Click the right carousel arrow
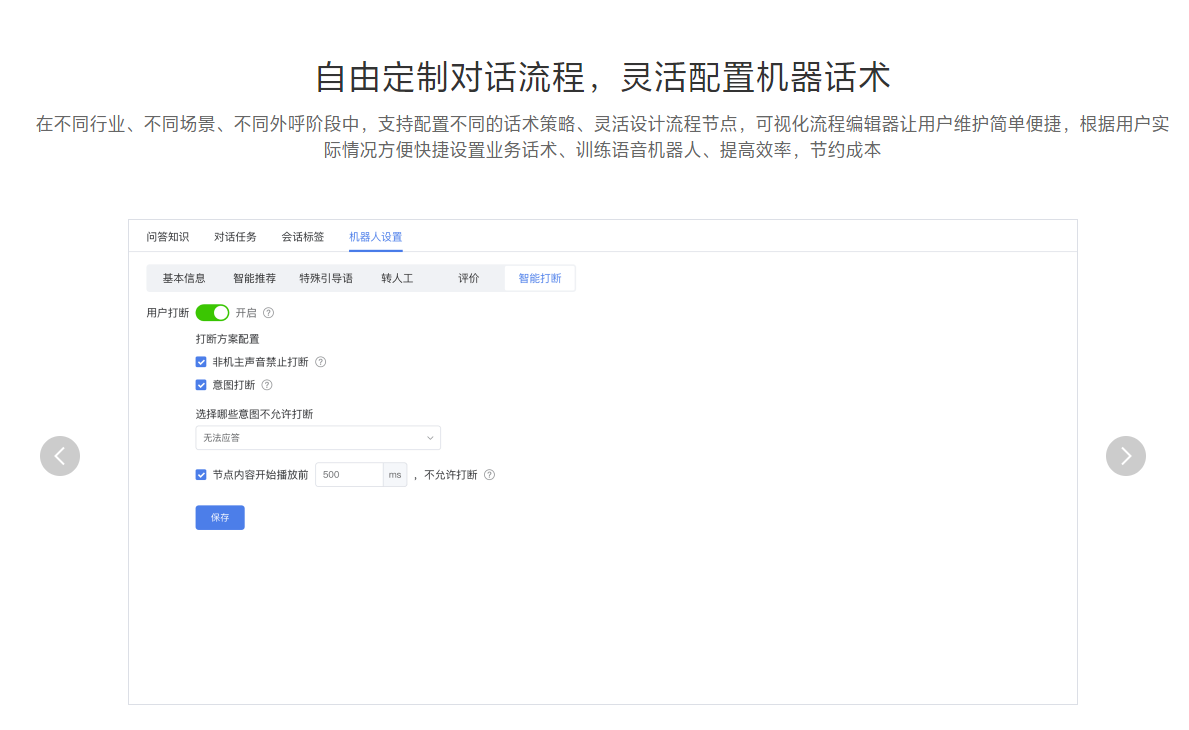Image resolution: width=1189 pixels, height=730 pixels. point(1126,456)
